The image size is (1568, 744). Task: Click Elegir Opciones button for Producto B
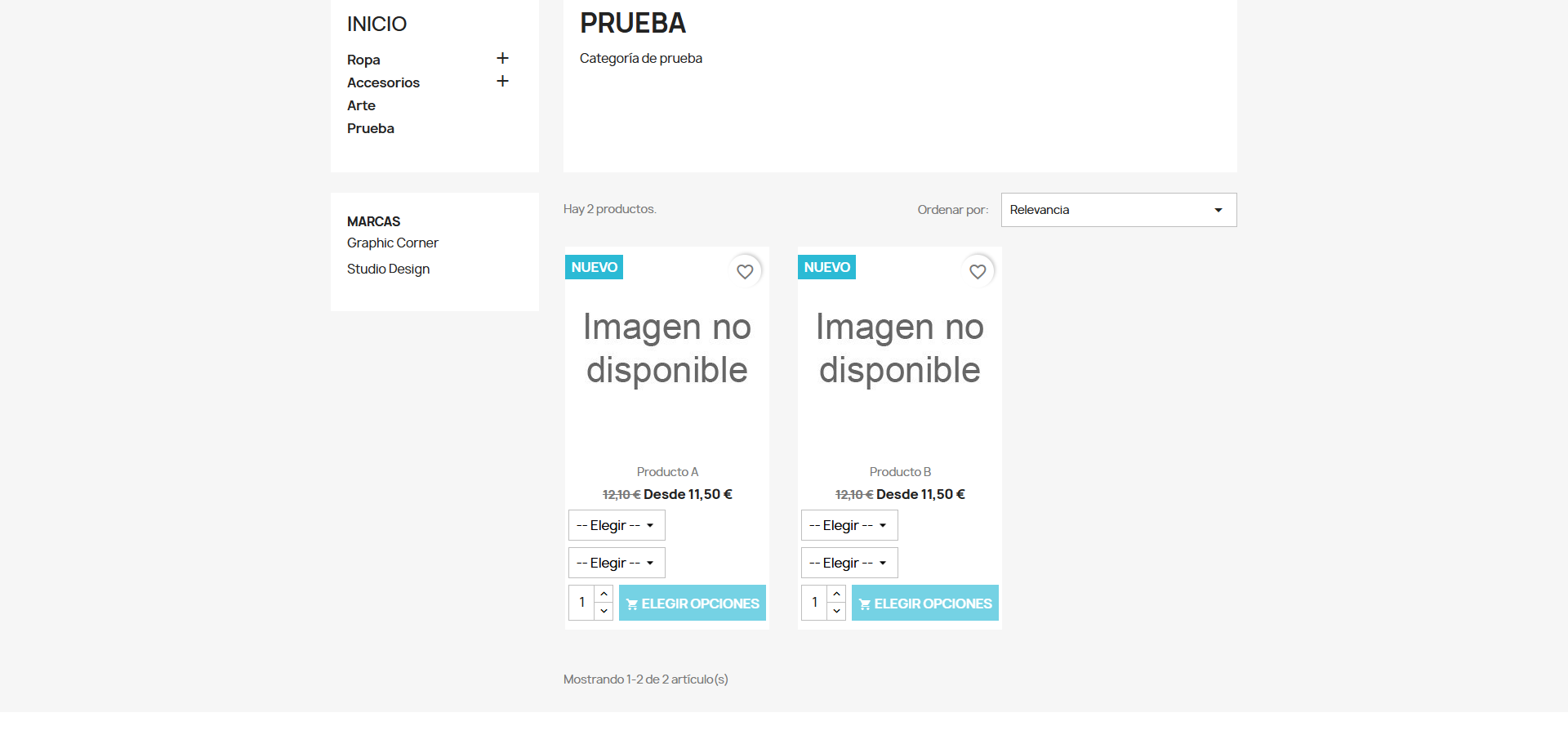[925, 603]
